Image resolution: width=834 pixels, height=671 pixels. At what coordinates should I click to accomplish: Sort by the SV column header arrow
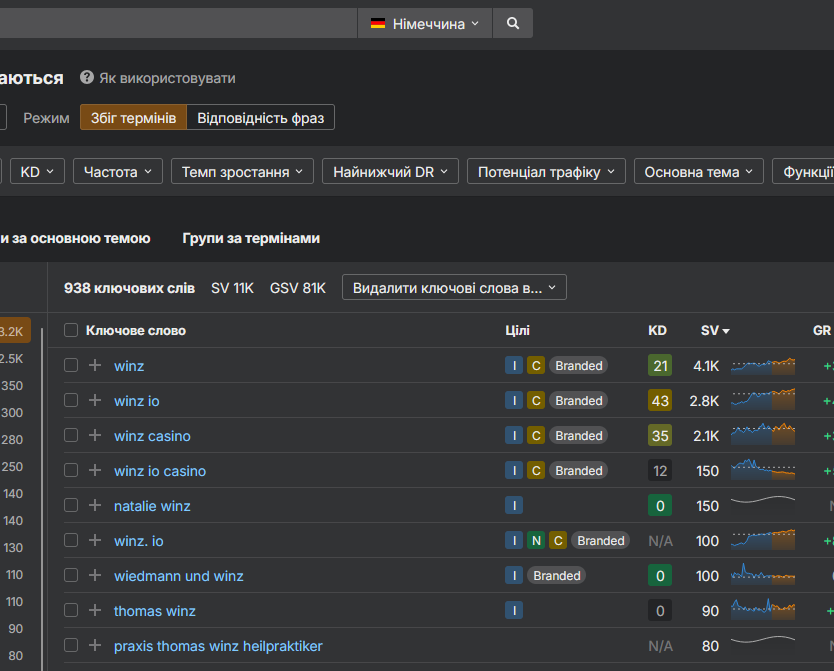pyautogui.click(x=726, y=331)
